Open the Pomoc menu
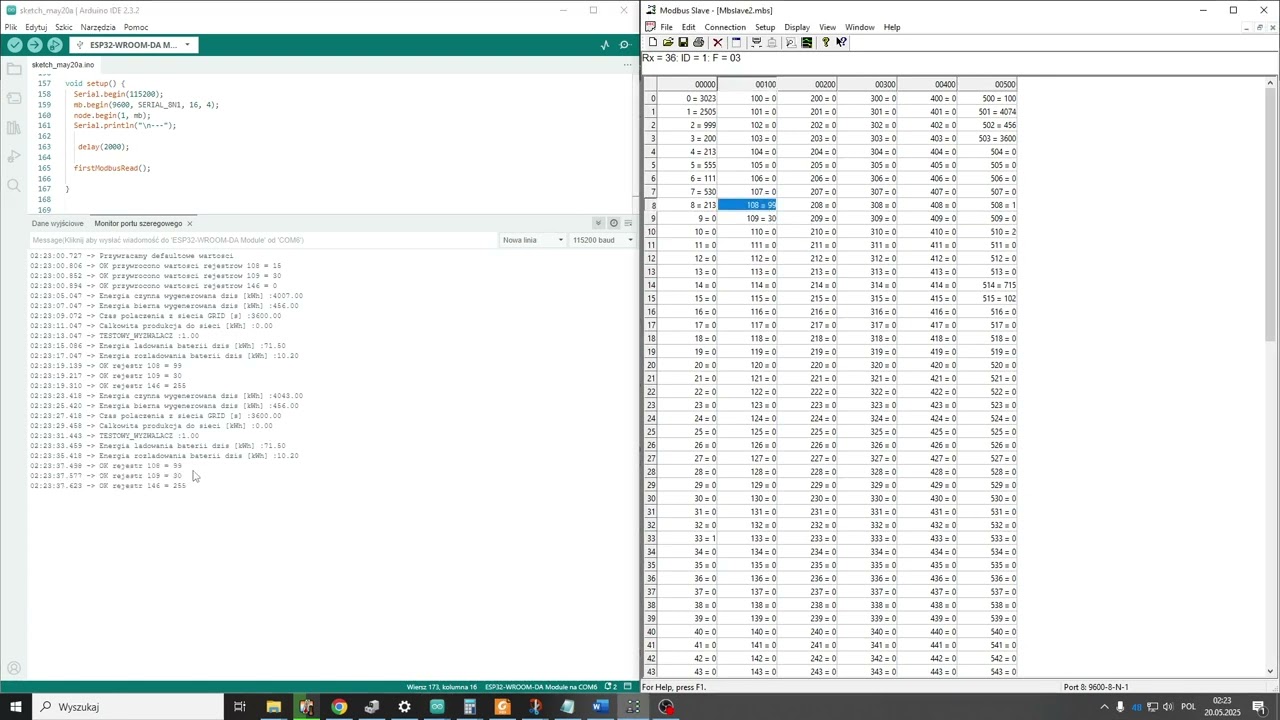This screenshot has width=1280, height=720. click(x=136, y=27)
